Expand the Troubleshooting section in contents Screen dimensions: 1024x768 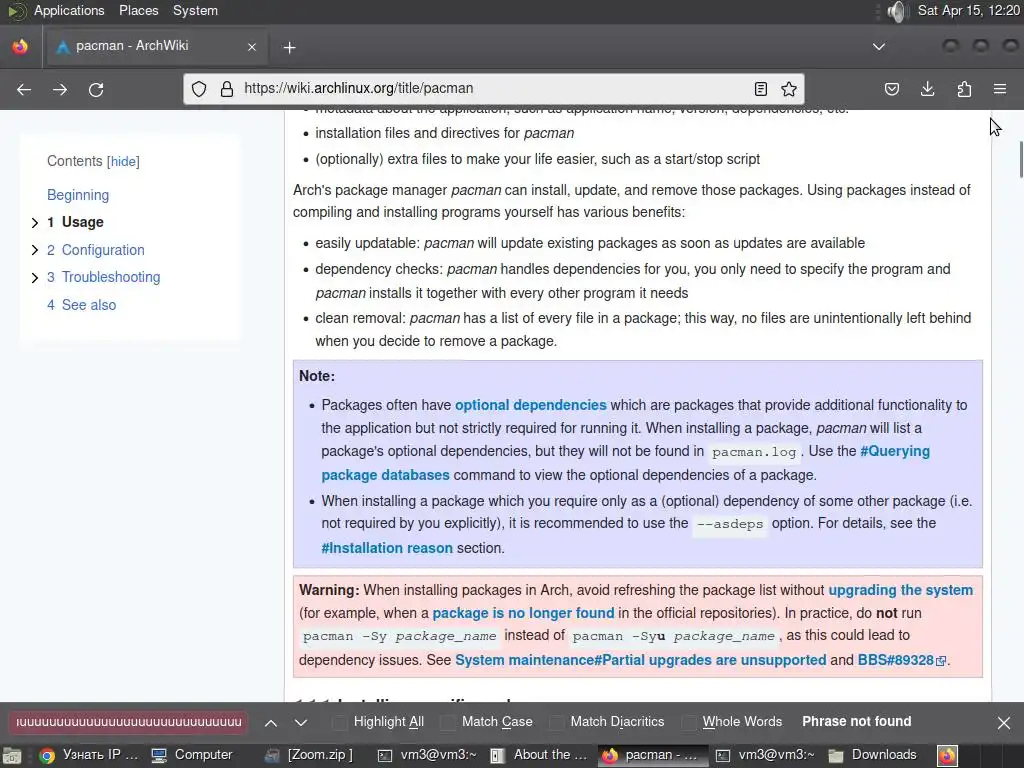pyautogui.click(x=35, y=278)
